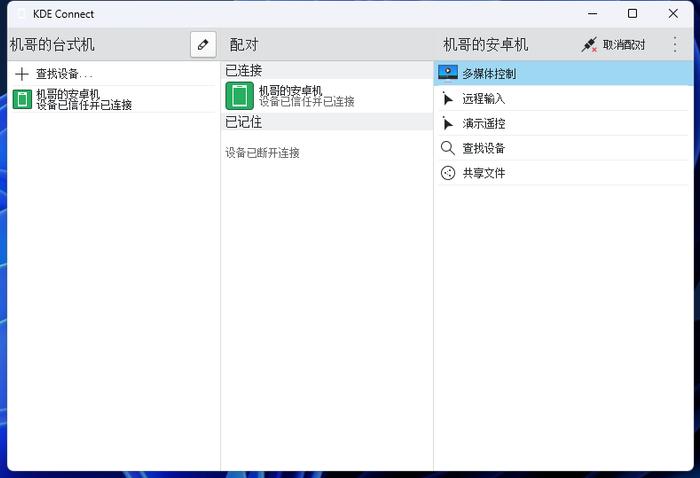Click the KDE Connect app icon in title bar
This screenshot has width=700, height=478.
pyautogui.click(x=21, y=14)
